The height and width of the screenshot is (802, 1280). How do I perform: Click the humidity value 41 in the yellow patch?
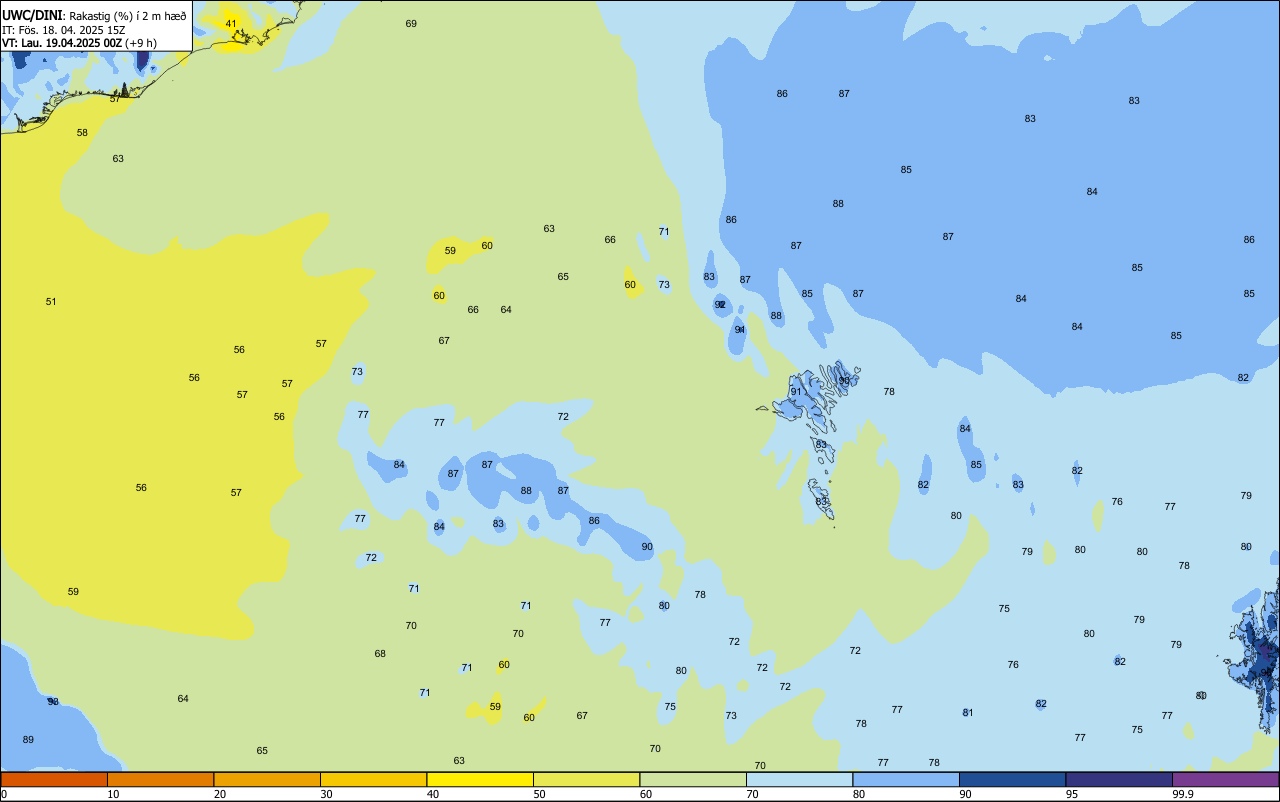click(x=231, y=23)
